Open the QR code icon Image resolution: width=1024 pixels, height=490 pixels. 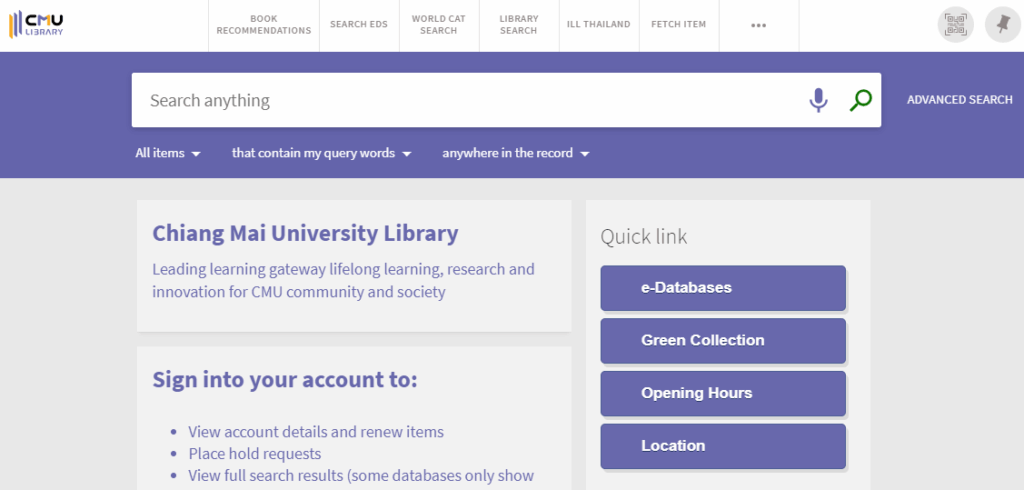[955, 25]
